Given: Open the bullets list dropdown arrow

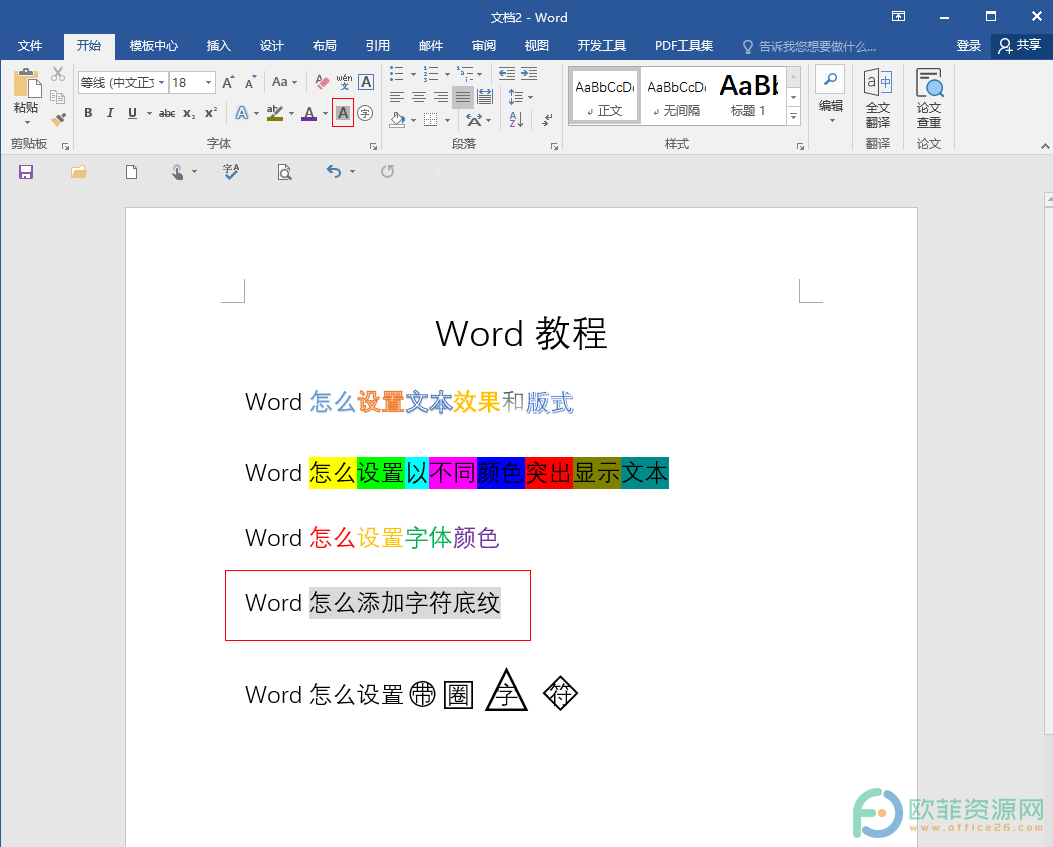Looking at the screenshot, I should coord(414,74).
